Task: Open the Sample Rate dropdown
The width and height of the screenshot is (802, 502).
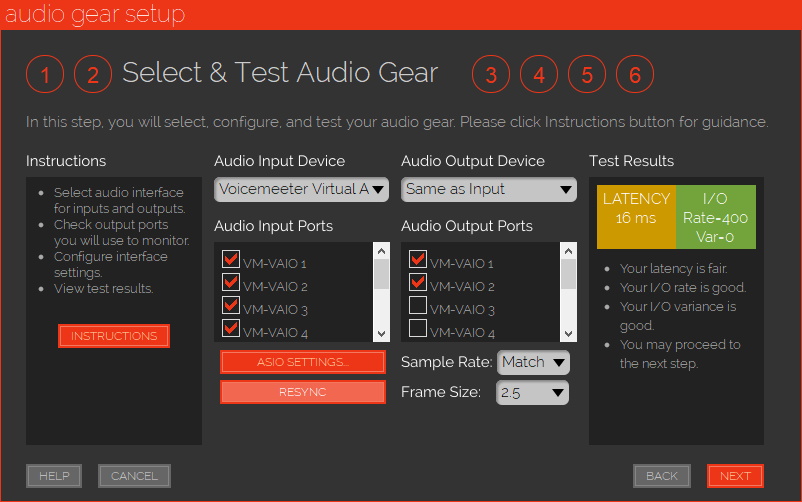Action: [x=532, y=361]
